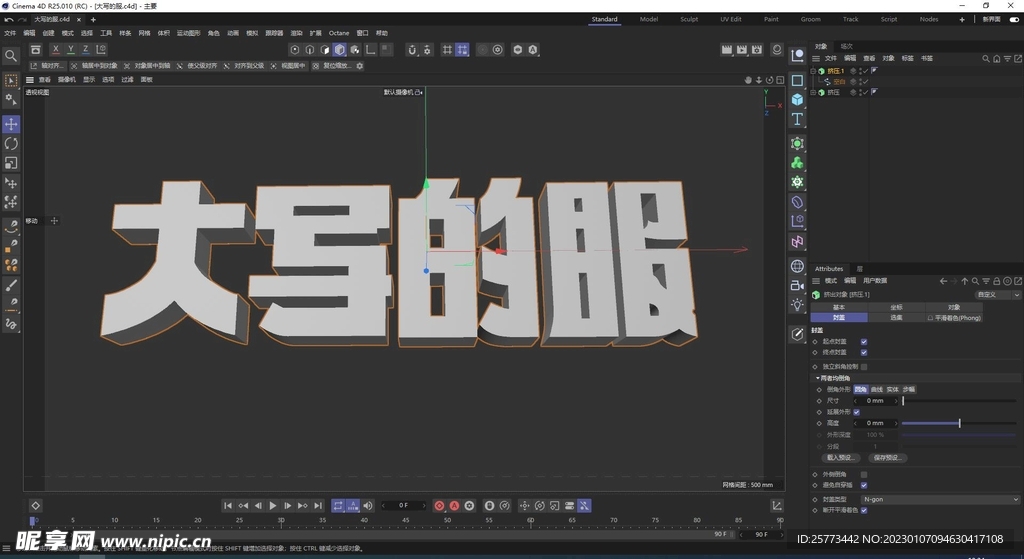Image resolution: width=1024 pixels, height=559 pixels.
Task: Open the Octane menu
Action: pos(339,33)
